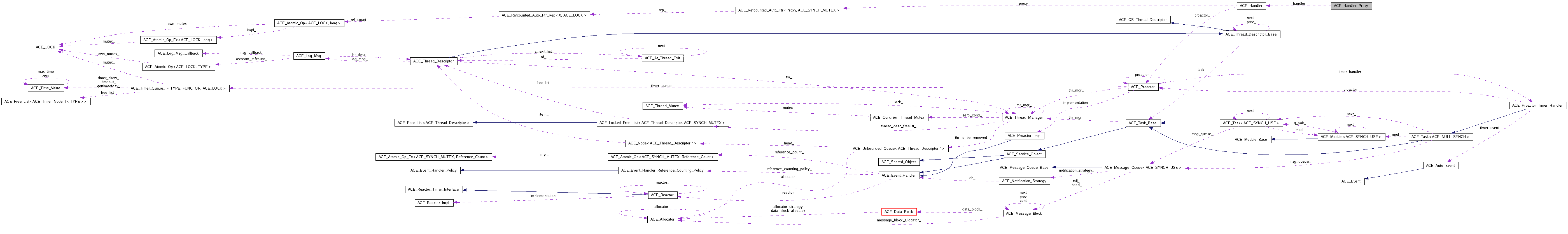Image resolution: width=1568 pixels, height=234 pixels.
Task: Go to the ACE_Log_Msg class
Action: pyautogui.click(x=309, y=56)
